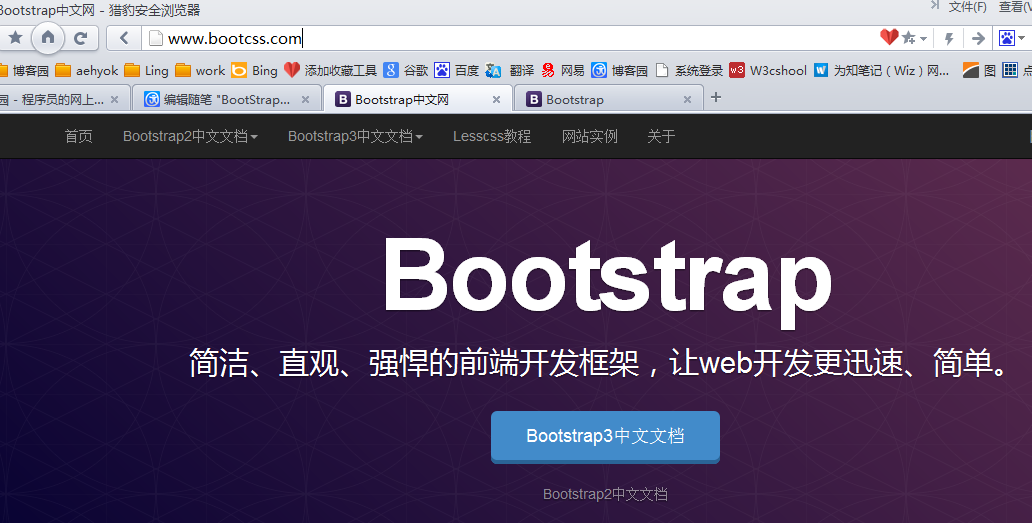Open the Bing bookmark

255,70
